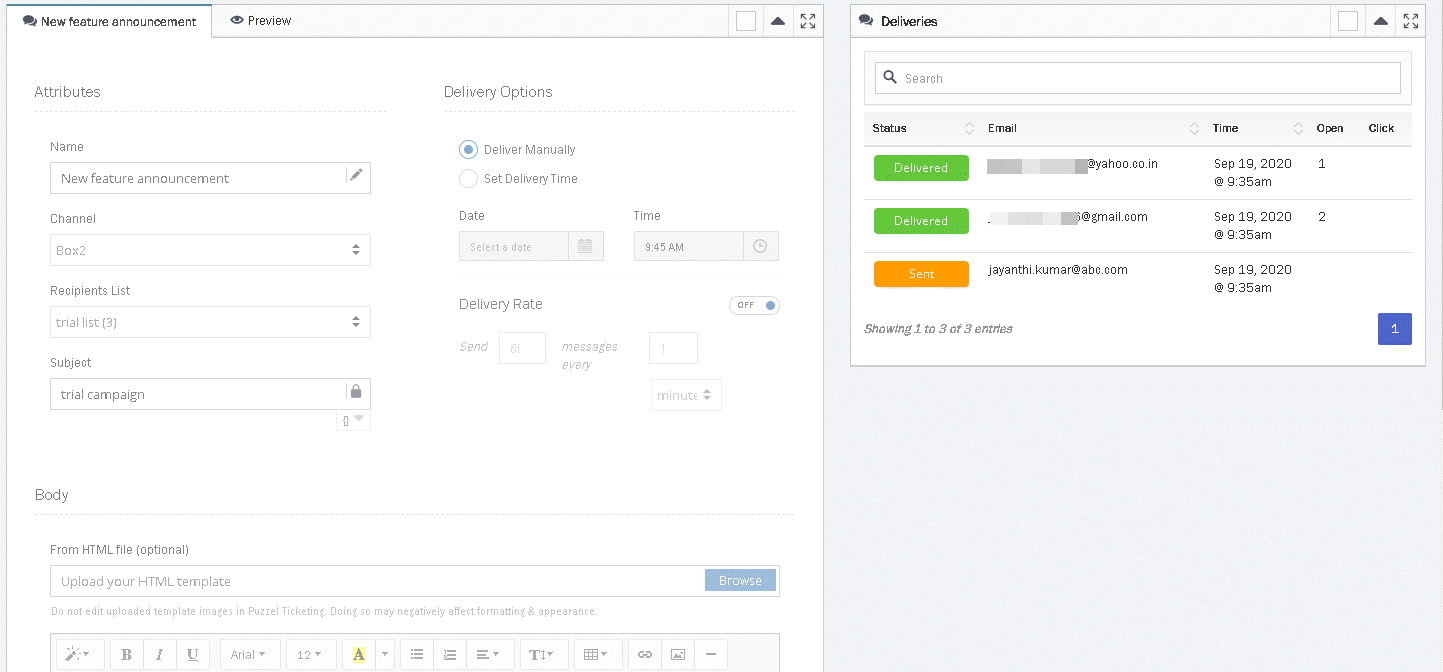Select the Deliver Manually radio button

(x=468, y=150)
